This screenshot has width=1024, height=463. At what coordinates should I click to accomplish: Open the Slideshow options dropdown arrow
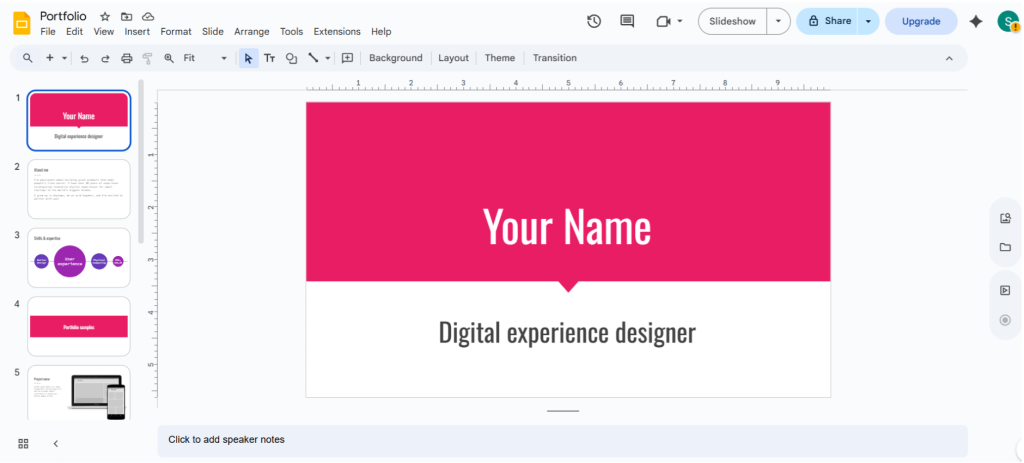(x=778, y=21)
